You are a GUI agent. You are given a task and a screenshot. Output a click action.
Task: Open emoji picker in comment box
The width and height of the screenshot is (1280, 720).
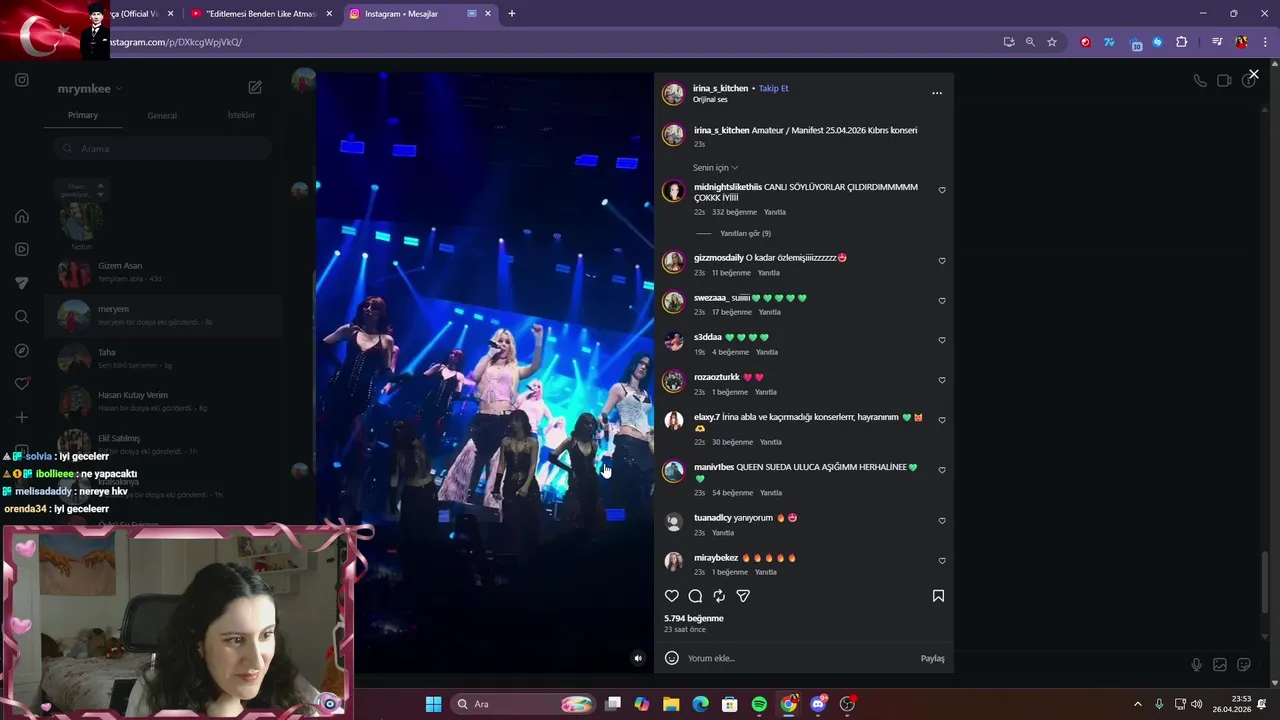672,658
